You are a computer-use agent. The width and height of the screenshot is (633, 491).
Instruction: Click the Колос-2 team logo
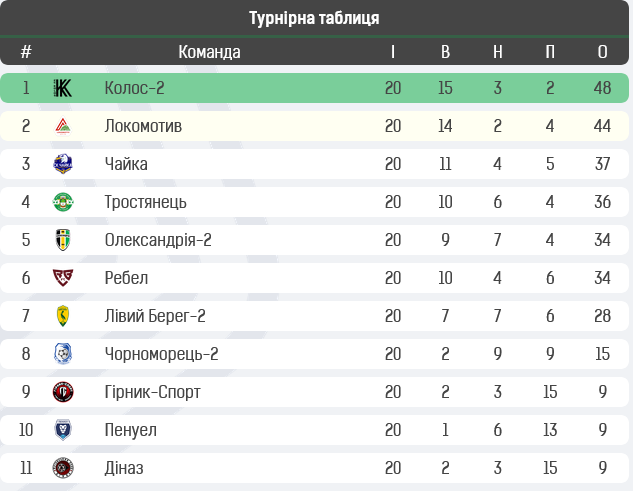(x=63, y=88)
